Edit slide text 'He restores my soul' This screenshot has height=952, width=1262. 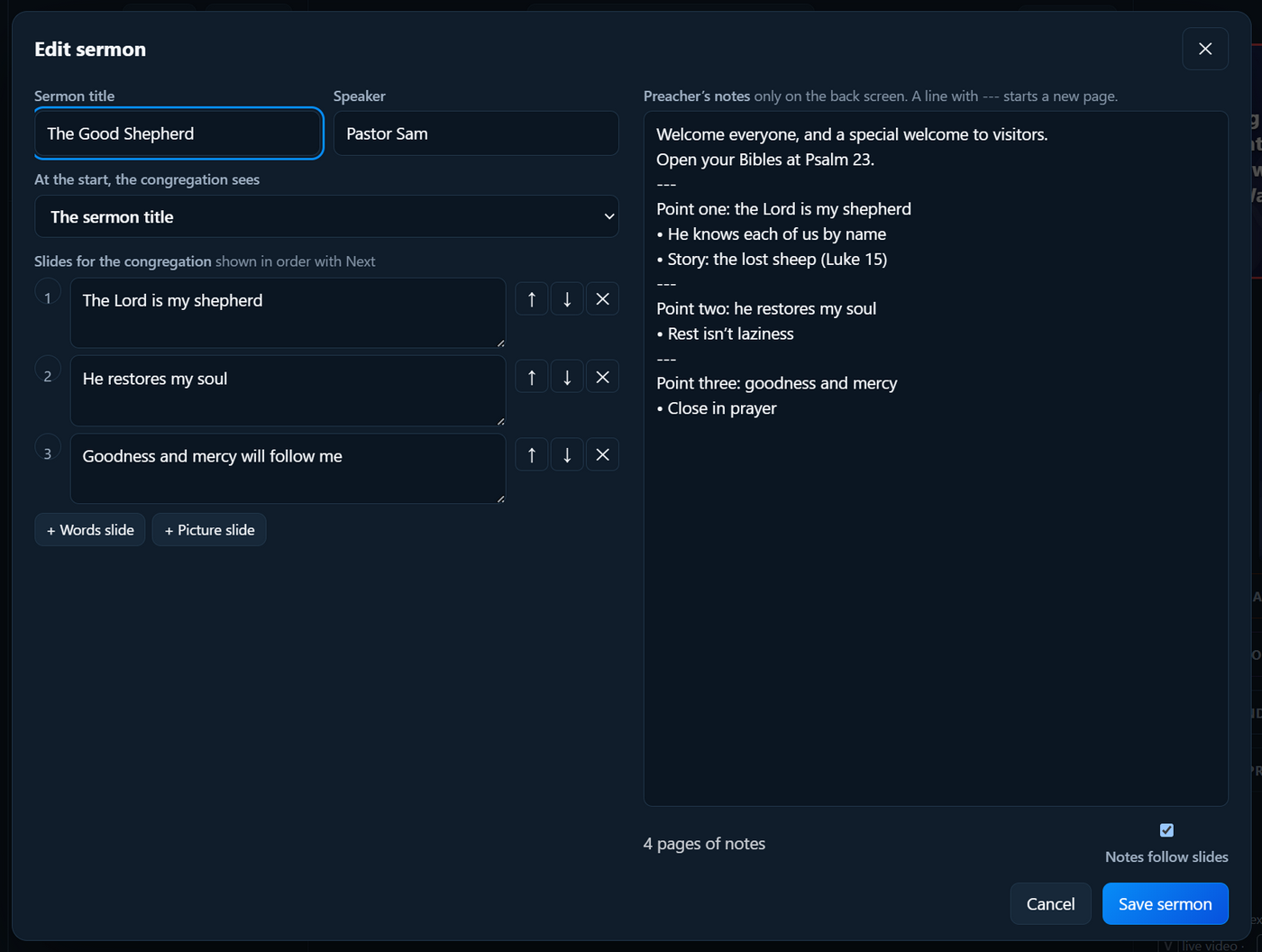(288, 390)
